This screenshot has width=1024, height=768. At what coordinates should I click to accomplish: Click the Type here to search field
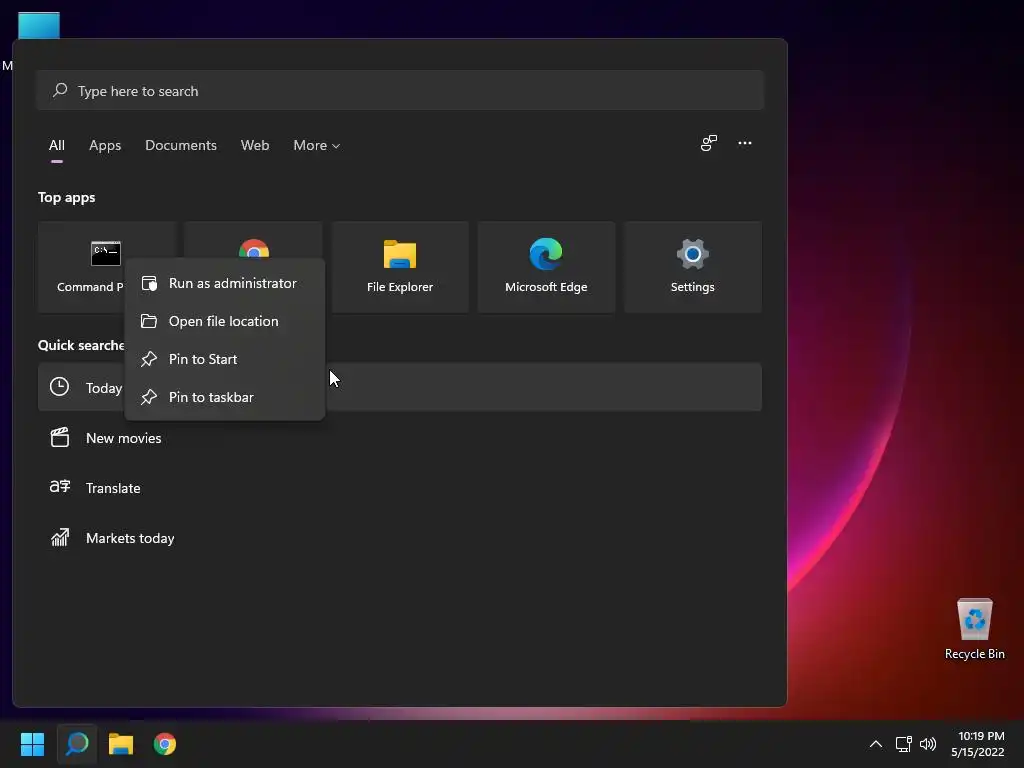tap(400, 91)
